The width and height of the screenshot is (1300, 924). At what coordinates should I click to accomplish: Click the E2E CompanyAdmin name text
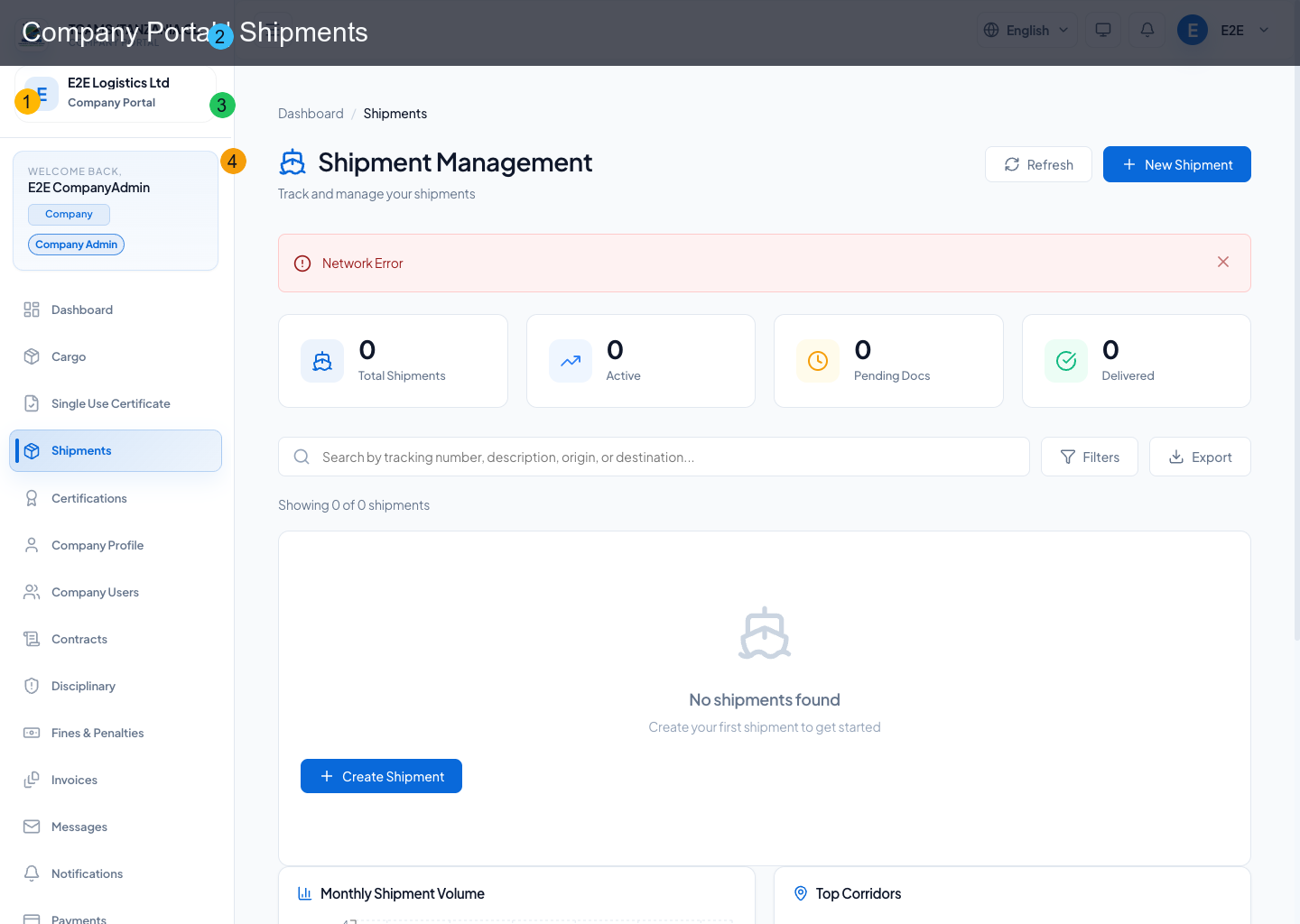[88, 188]
